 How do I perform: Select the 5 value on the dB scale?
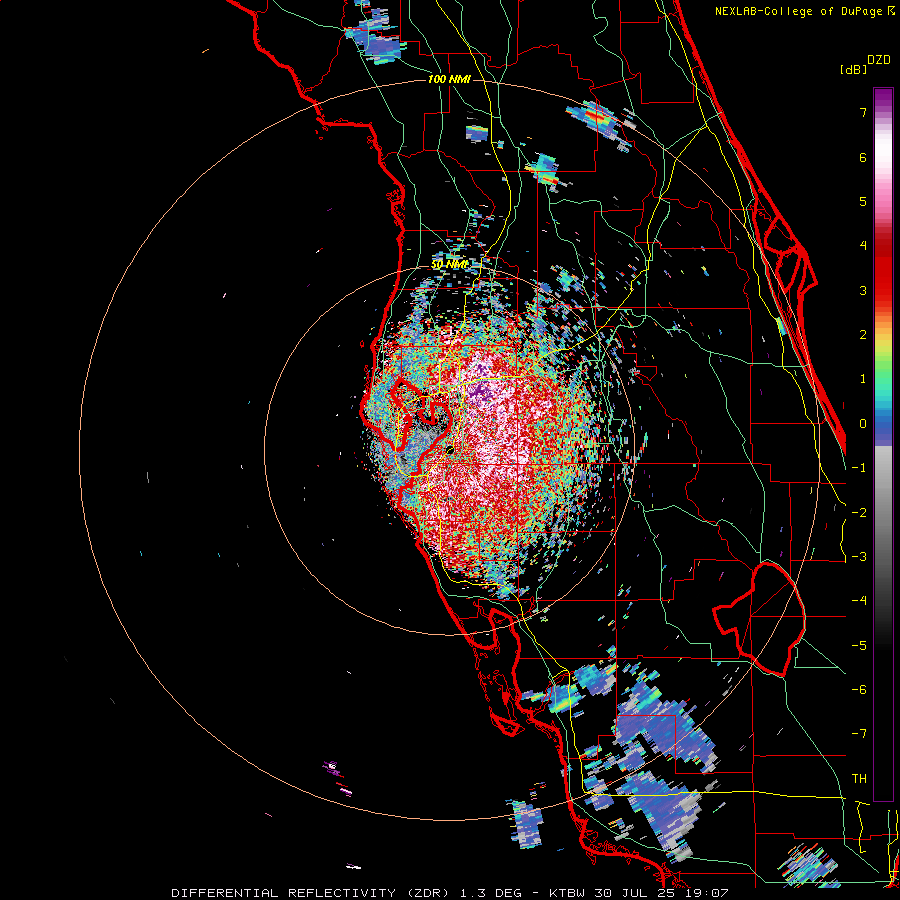[863, 201]
